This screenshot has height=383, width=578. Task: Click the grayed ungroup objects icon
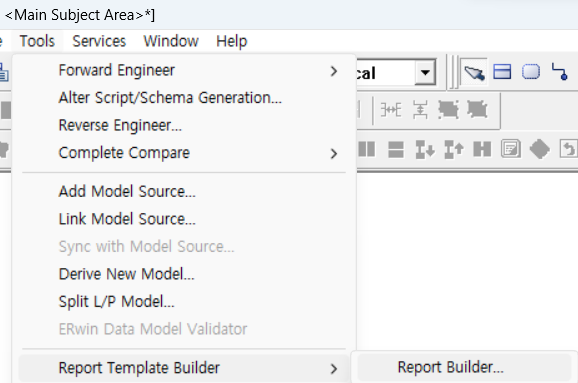[x=477, y=109]
